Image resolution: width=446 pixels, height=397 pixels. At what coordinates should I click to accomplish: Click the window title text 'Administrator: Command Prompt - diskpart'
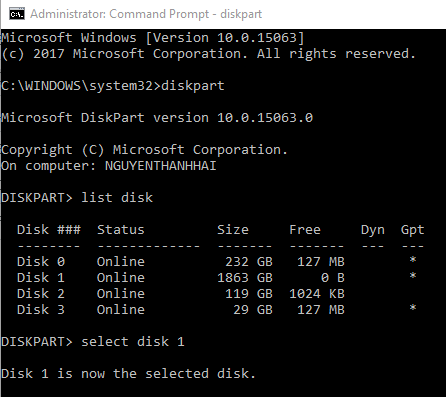(146, 14)
